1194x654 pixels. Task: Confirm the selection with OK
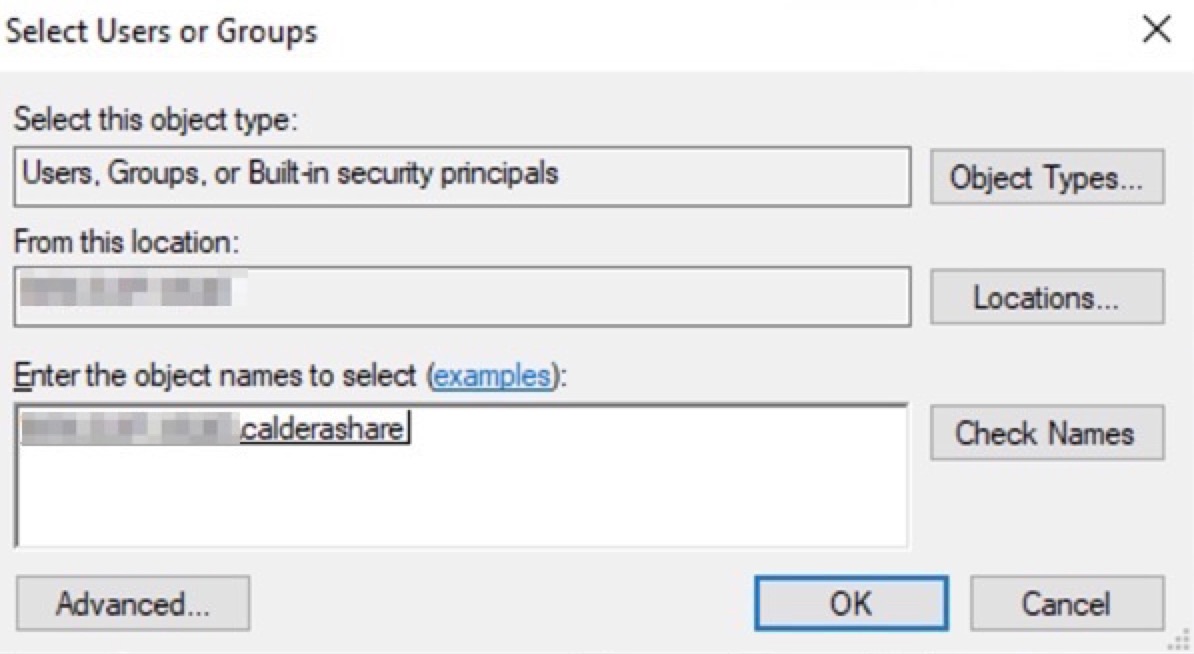click(x=850, y=604)
